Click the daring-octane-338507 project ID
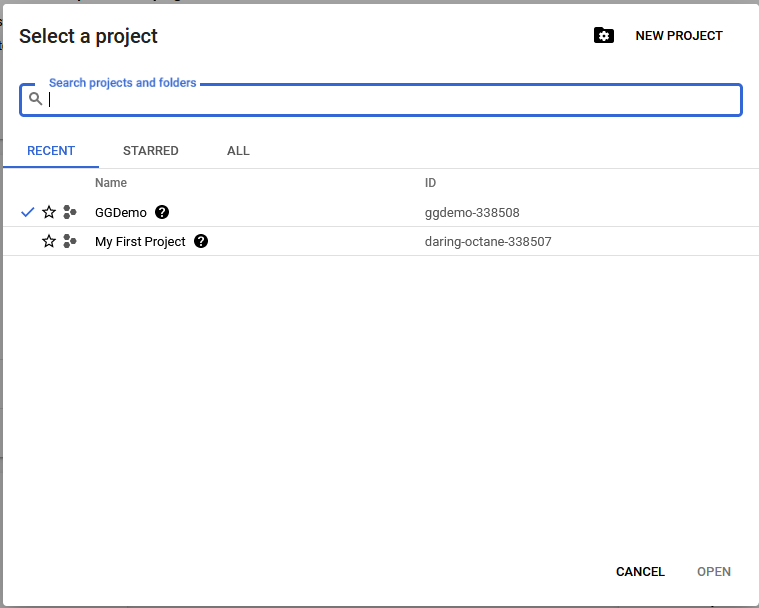 pos(488,242)
